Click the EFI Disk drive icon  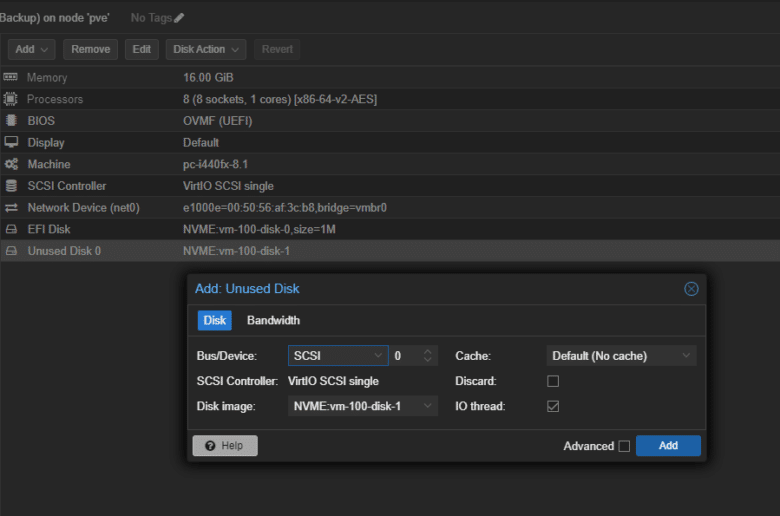pos(11,229)
